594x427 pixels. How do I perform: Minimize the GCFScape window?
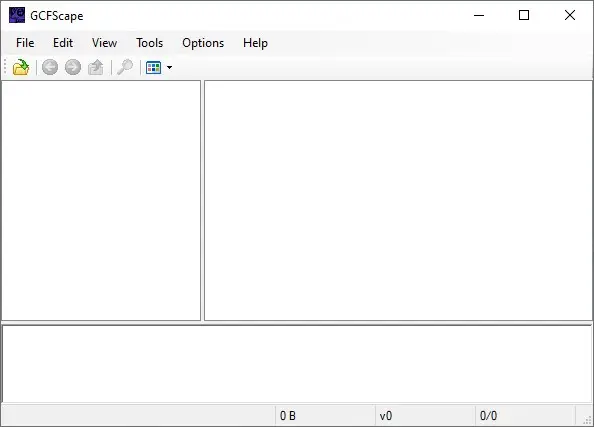coord(479,16)
